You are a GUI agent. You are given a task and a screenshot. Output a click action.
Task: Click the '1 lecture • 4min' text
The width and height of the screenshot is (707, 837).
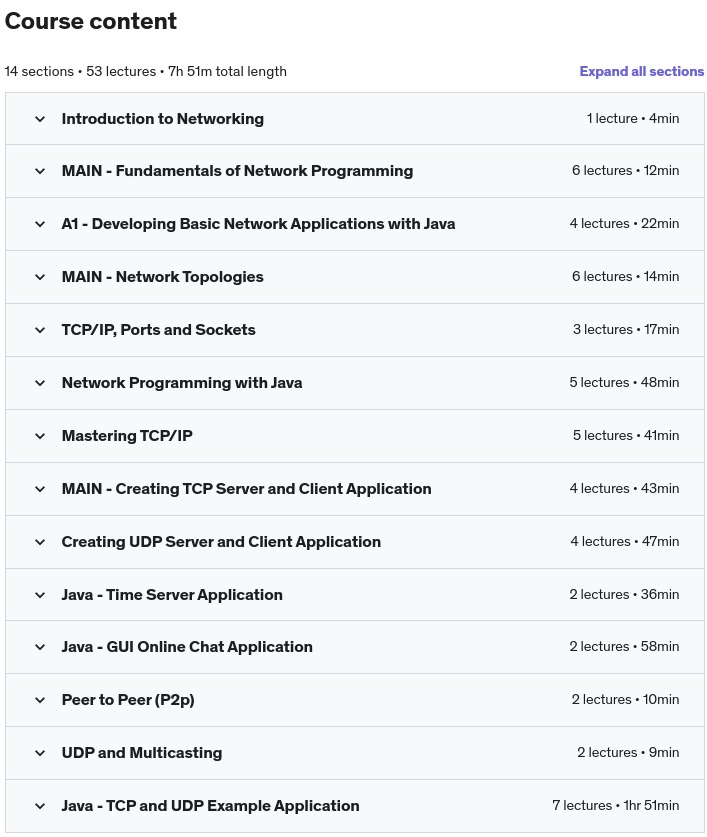tap(633, 119)
